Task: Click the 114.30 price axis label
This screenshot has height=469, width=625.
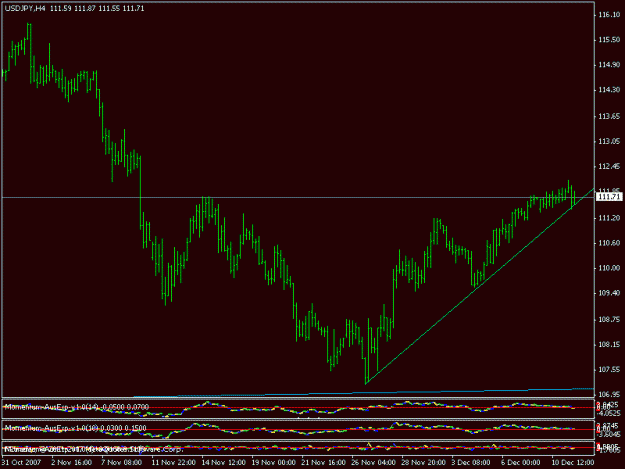Action: tap(609, 90)
